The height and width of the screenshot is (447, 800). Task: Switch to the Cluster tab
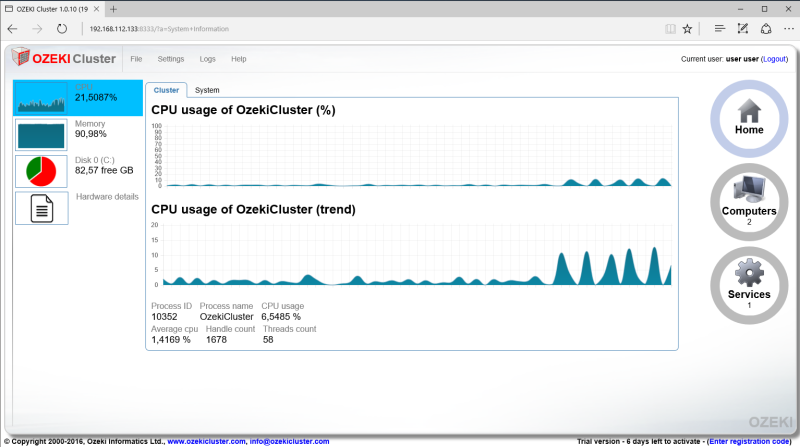[166, 90]
